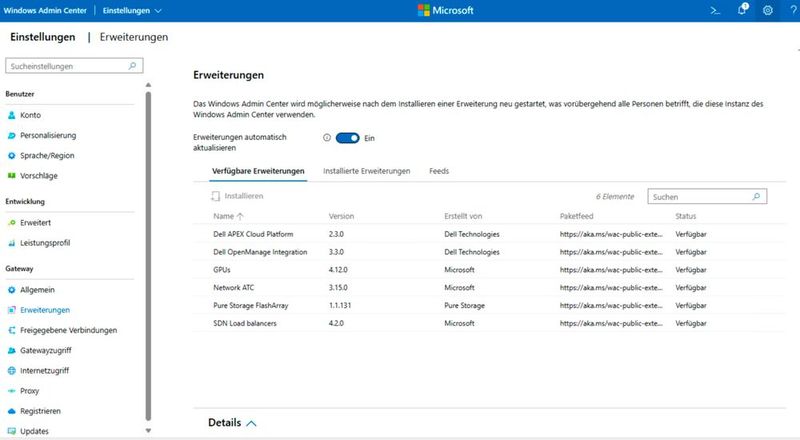Click the Erweiterungen sidebar icon
This screenshot has height=440, width=800.
pos(12,310)
